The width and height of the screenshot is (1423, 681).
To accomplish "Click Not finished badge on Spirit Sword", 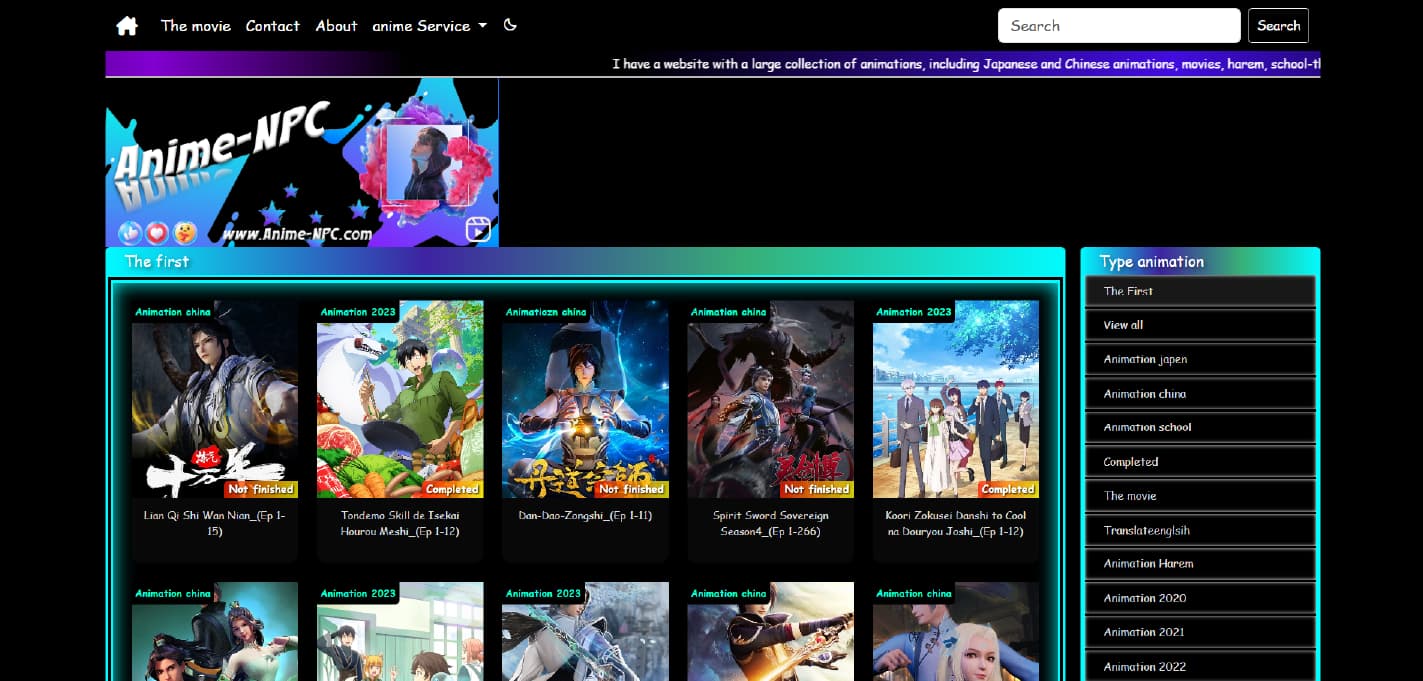I will click(816, 489).
